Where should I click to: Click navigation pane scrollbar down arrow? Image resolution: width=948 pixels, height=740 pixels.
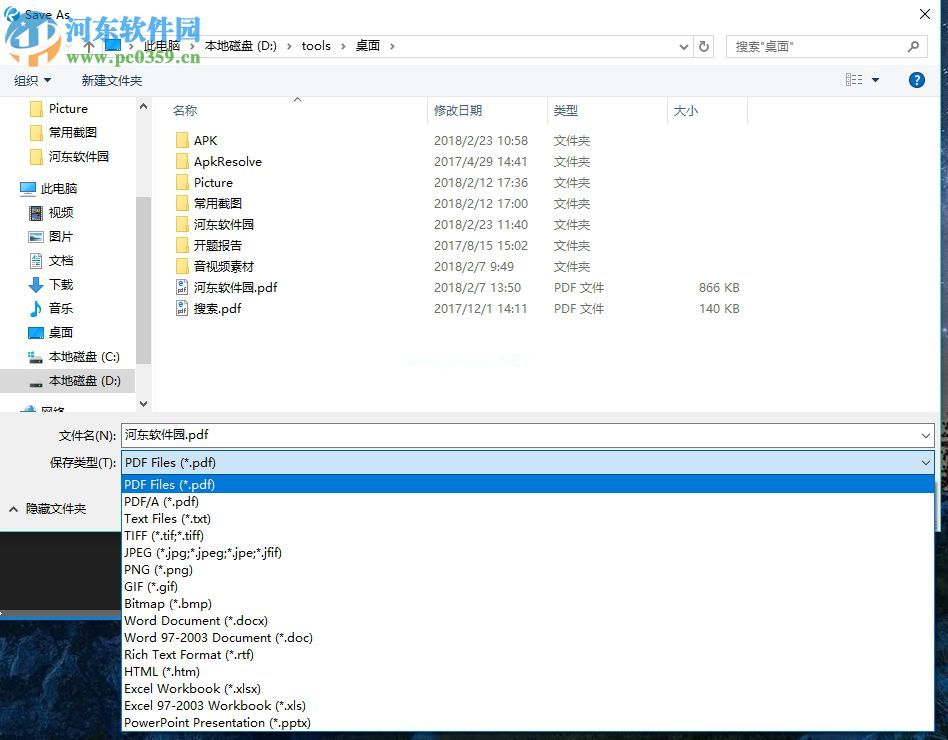[x=143, y=403]
